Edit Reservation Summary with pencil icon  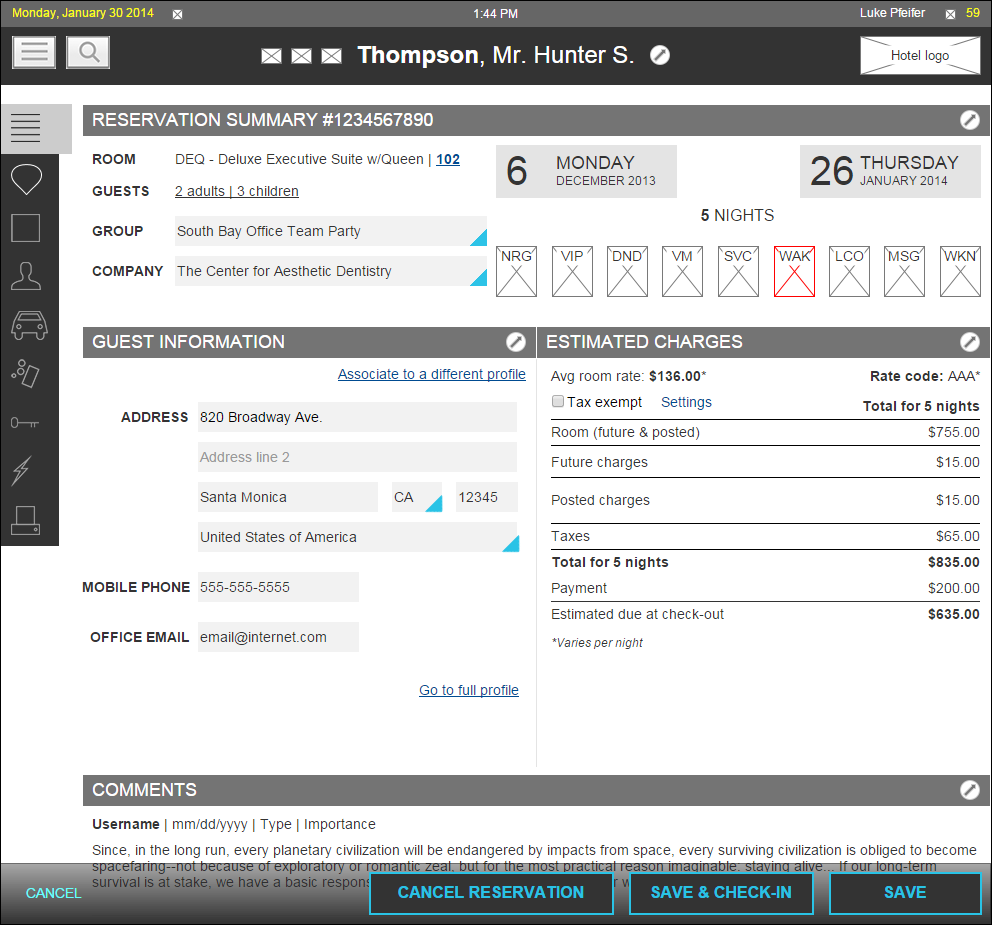[x=969, y=120]
